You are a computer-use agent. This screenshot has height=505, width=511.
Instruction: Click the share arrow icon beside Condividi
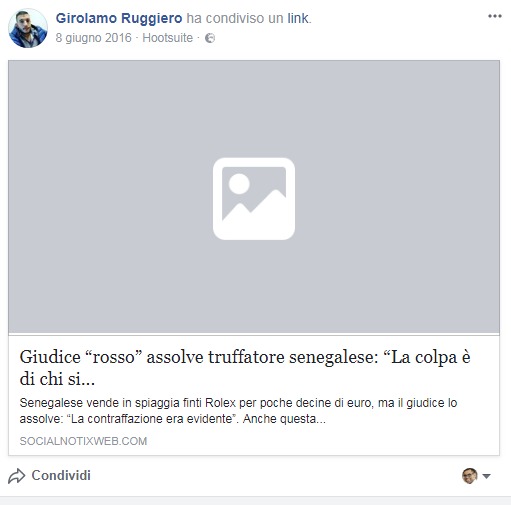[x=16, y=476]
